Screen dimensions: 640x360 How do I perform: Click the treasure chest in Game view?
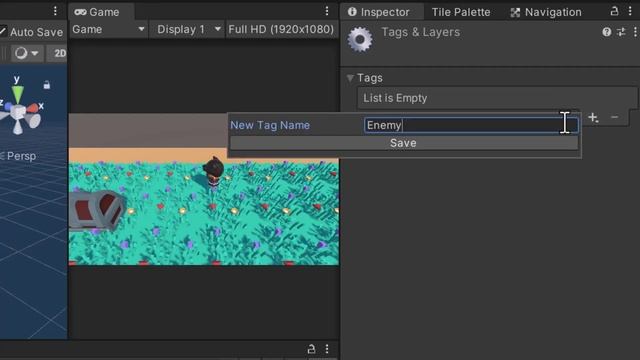(96, 211)
